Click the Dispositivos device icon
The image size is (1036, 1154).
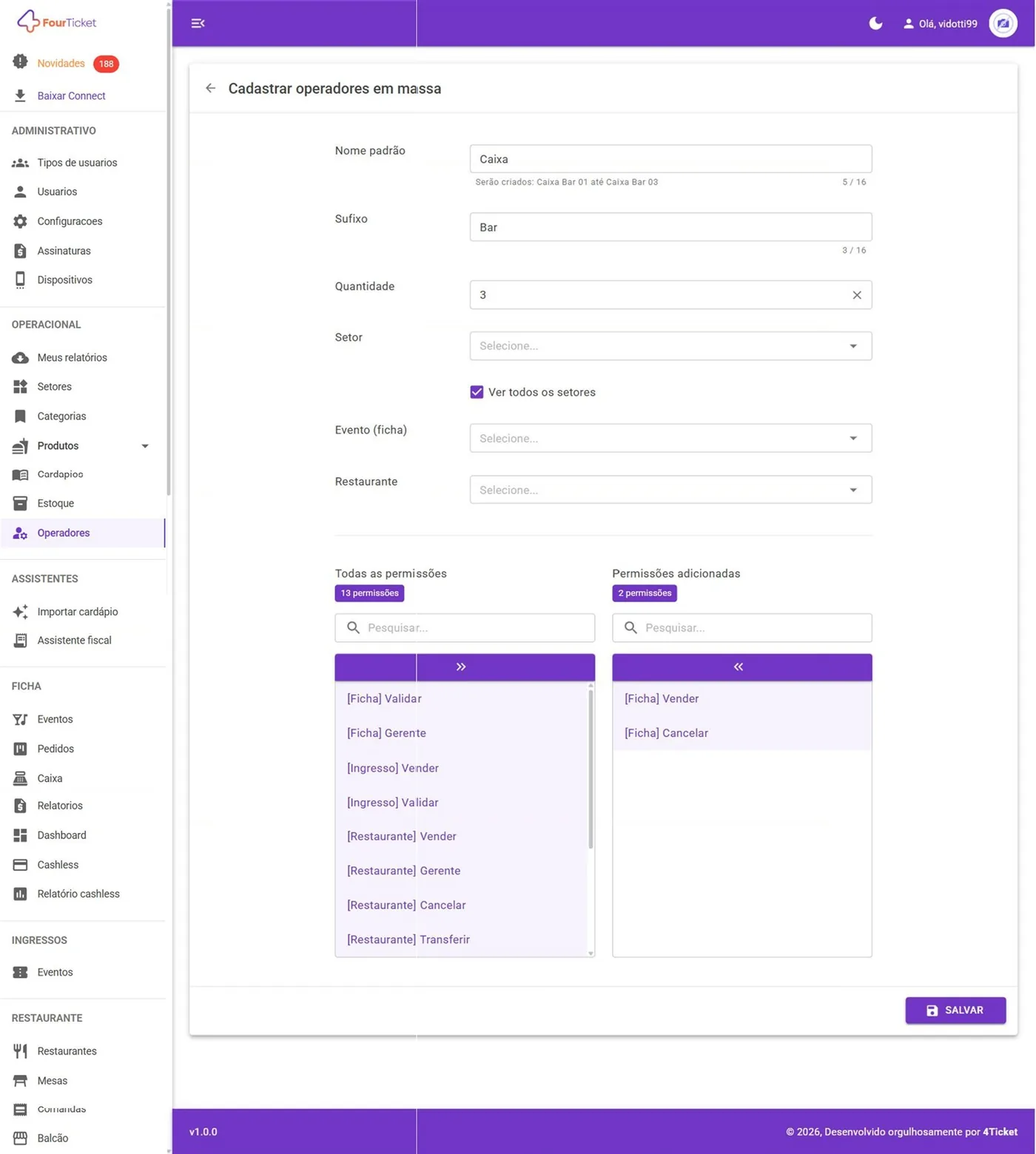click(x=20, y=280)
